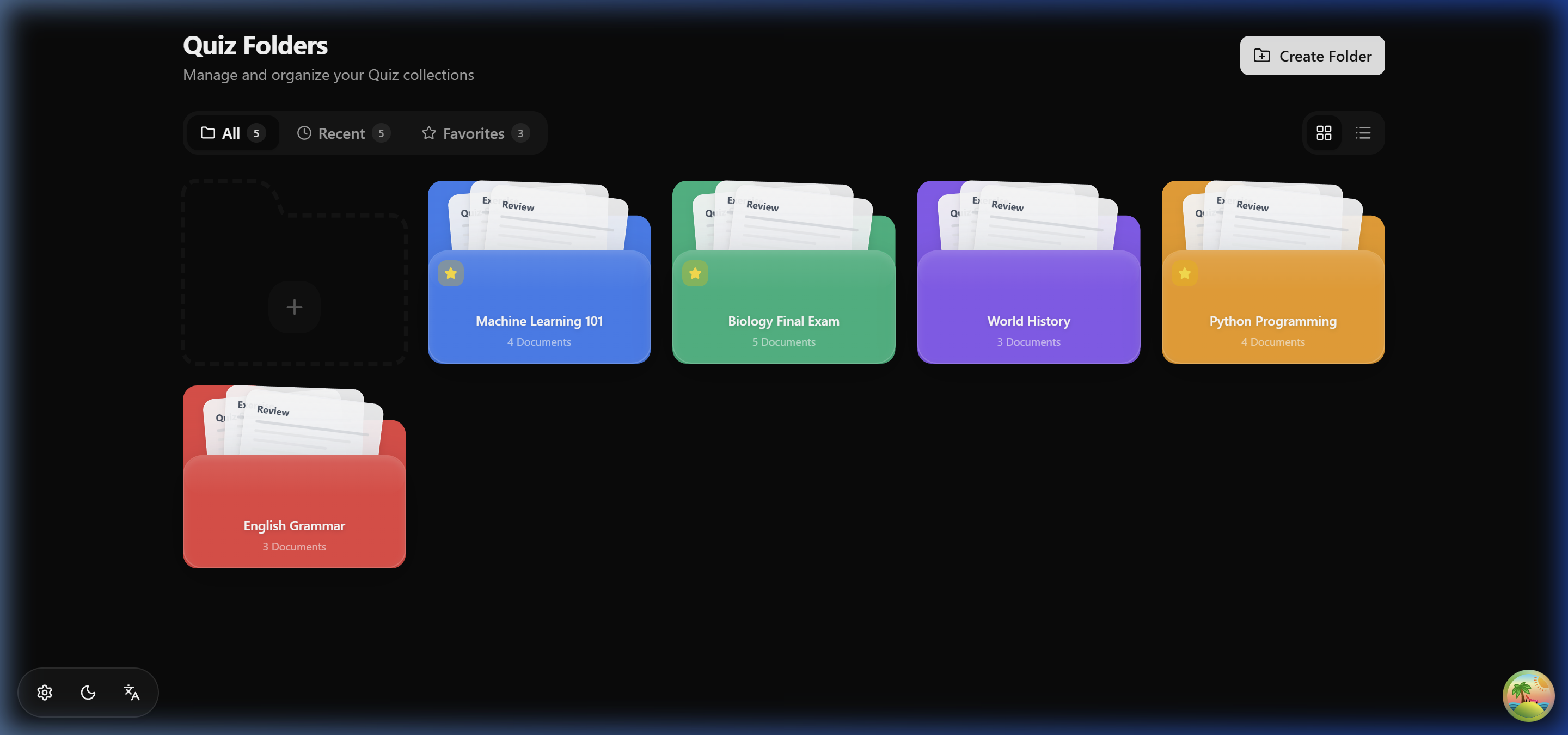Click the Create Folder button

click(1312, 56)
